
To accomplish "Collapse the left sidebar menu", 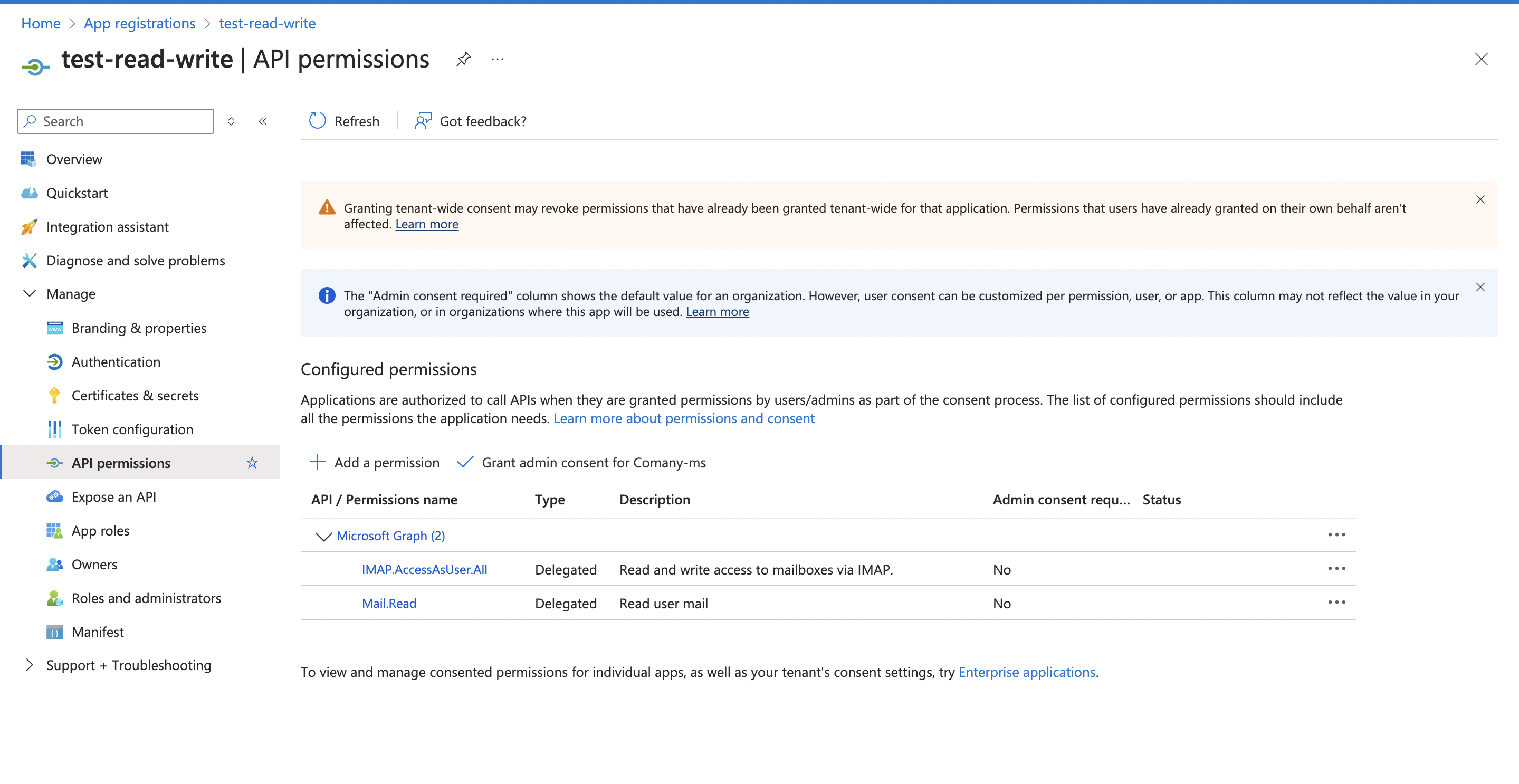I will pyautogui.click(x=263, y=121).
